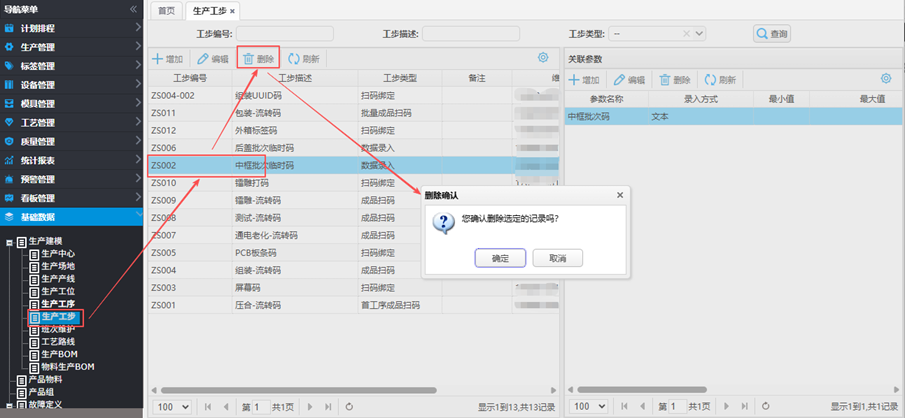Select the ZS001 row

click(x=354, y=305)
